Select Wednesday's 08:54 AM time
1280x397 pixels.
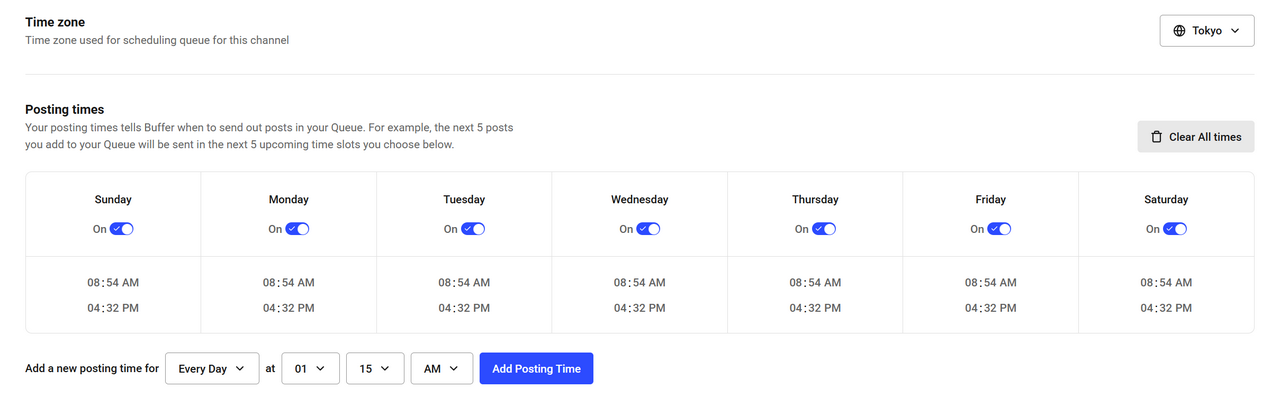640,283
